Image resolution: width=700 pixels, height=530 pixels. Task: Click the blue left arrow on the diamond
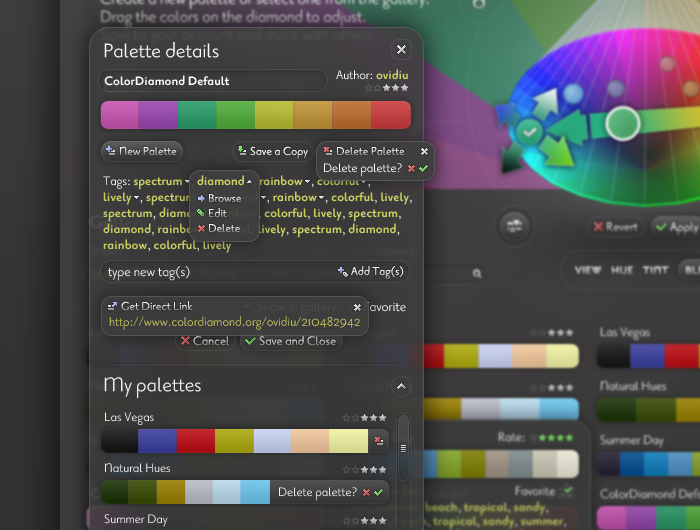pyautogui.click(x=505, y=115)
